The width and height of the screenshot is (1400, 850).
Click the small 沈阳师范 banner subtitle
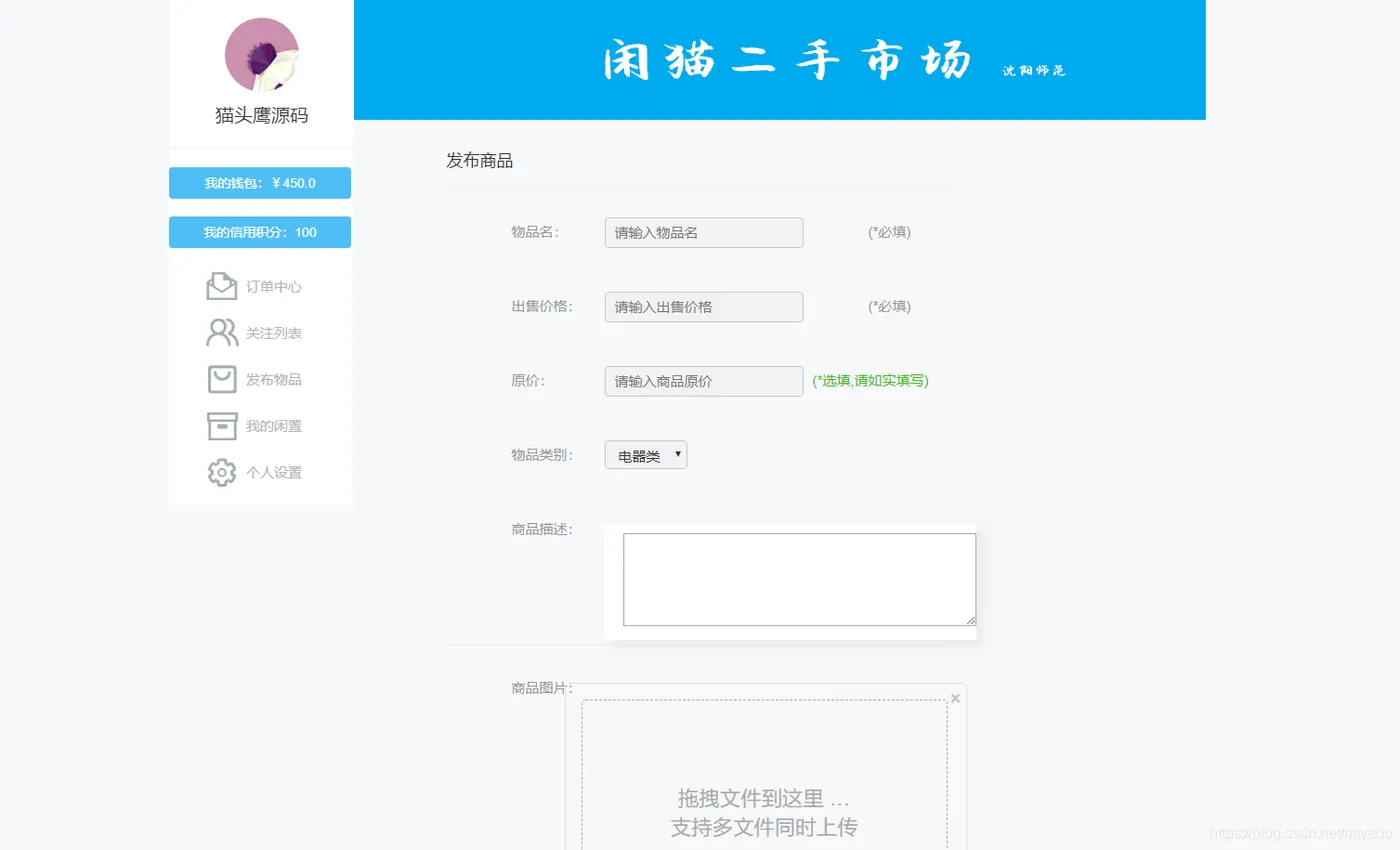1034,71
